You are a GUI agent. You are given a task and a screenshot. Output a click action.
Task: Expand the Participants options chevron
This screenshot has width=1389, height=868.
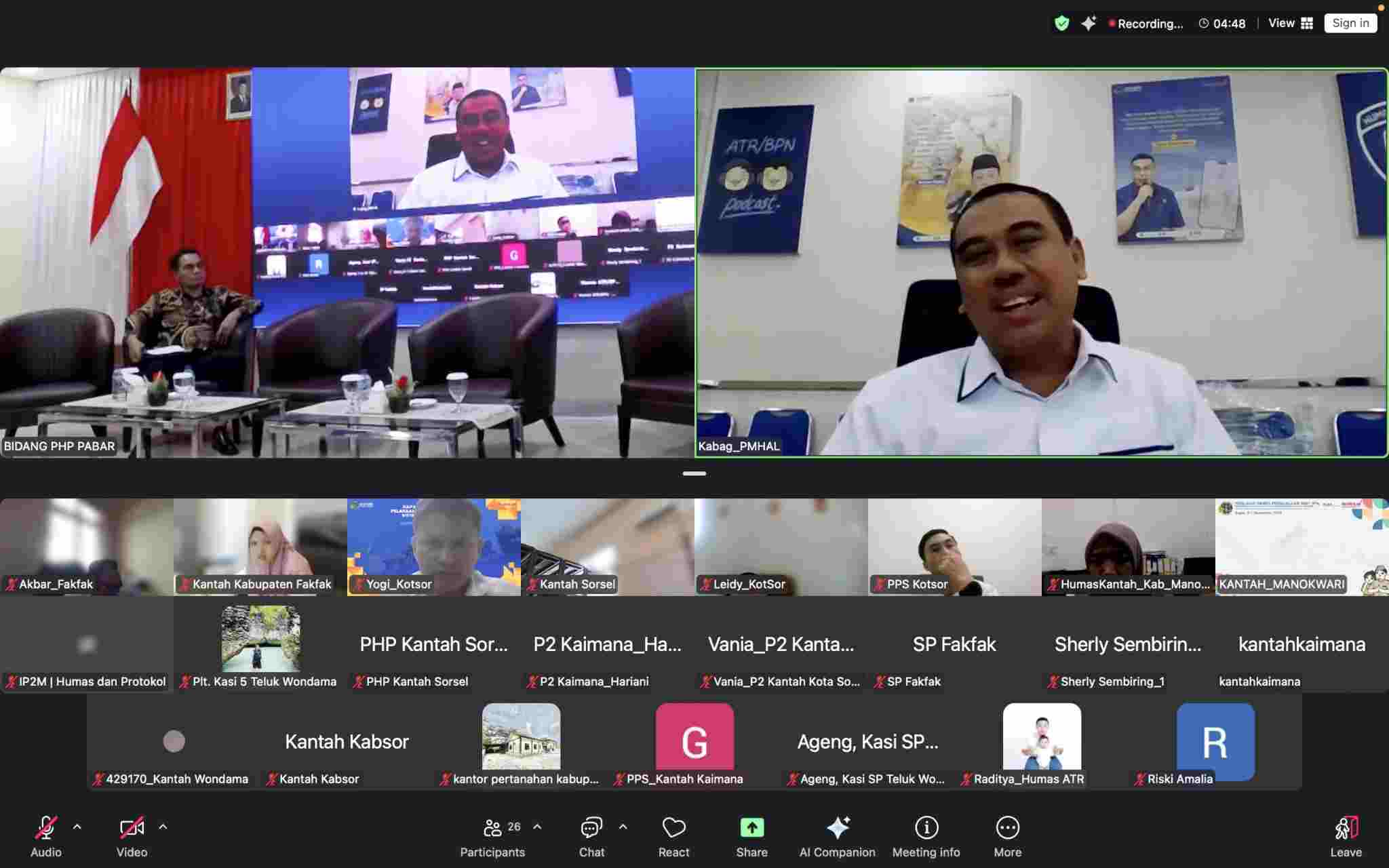[x=537, y=827]
